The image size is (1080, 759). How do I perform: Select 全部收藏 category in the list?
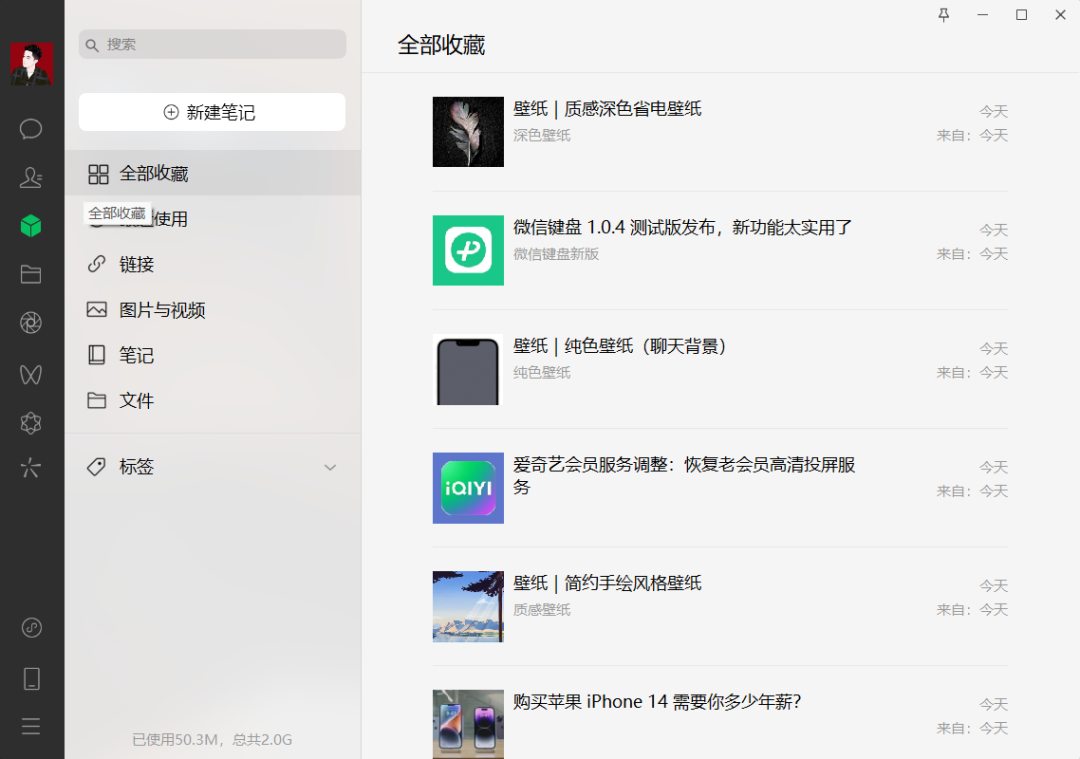coord(213,174)
